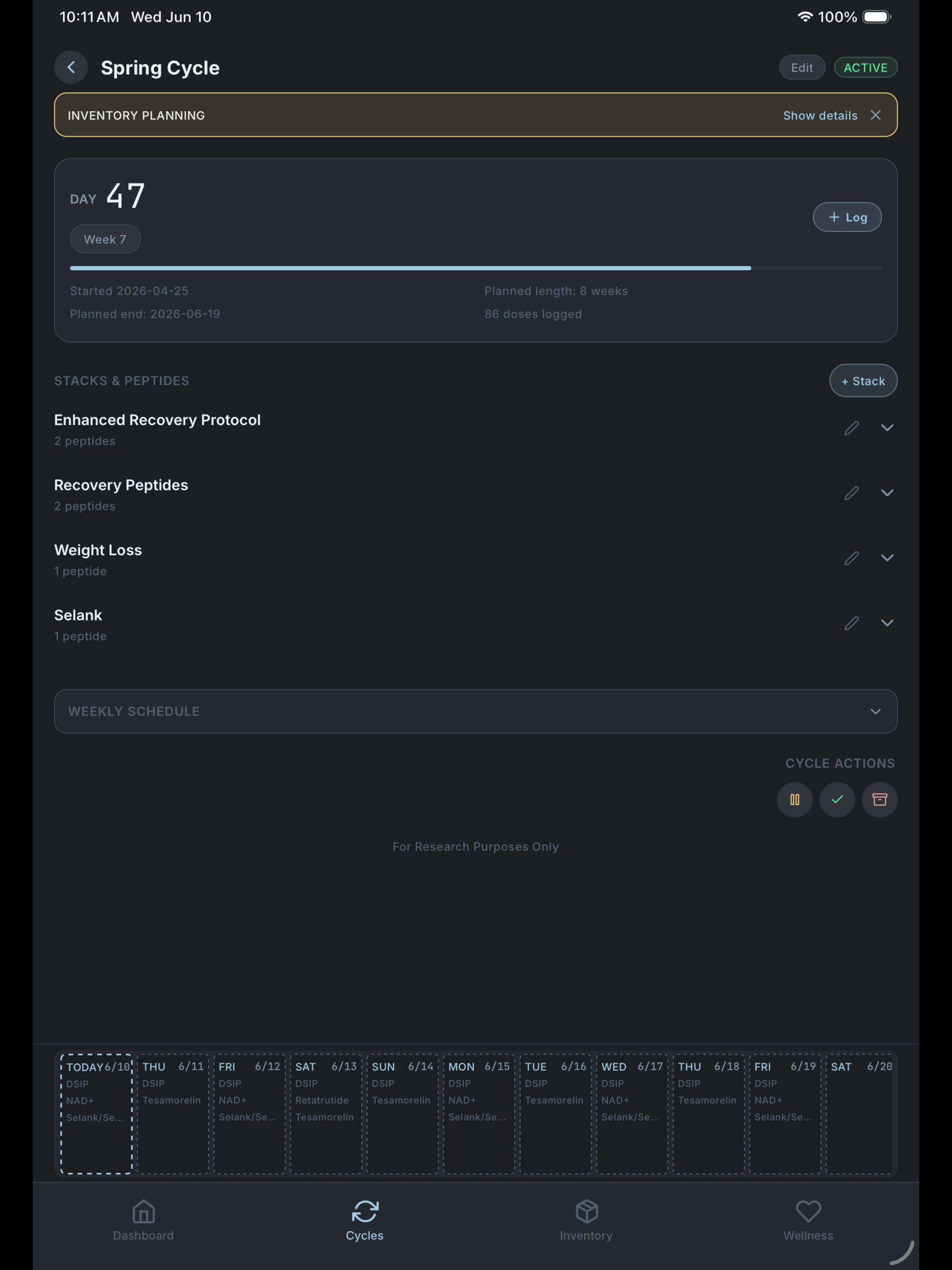This screenshot has height=1270, width=952.
Task: Edit Weight Loss stack with pencil icon
Action: [x=851, y=558]
